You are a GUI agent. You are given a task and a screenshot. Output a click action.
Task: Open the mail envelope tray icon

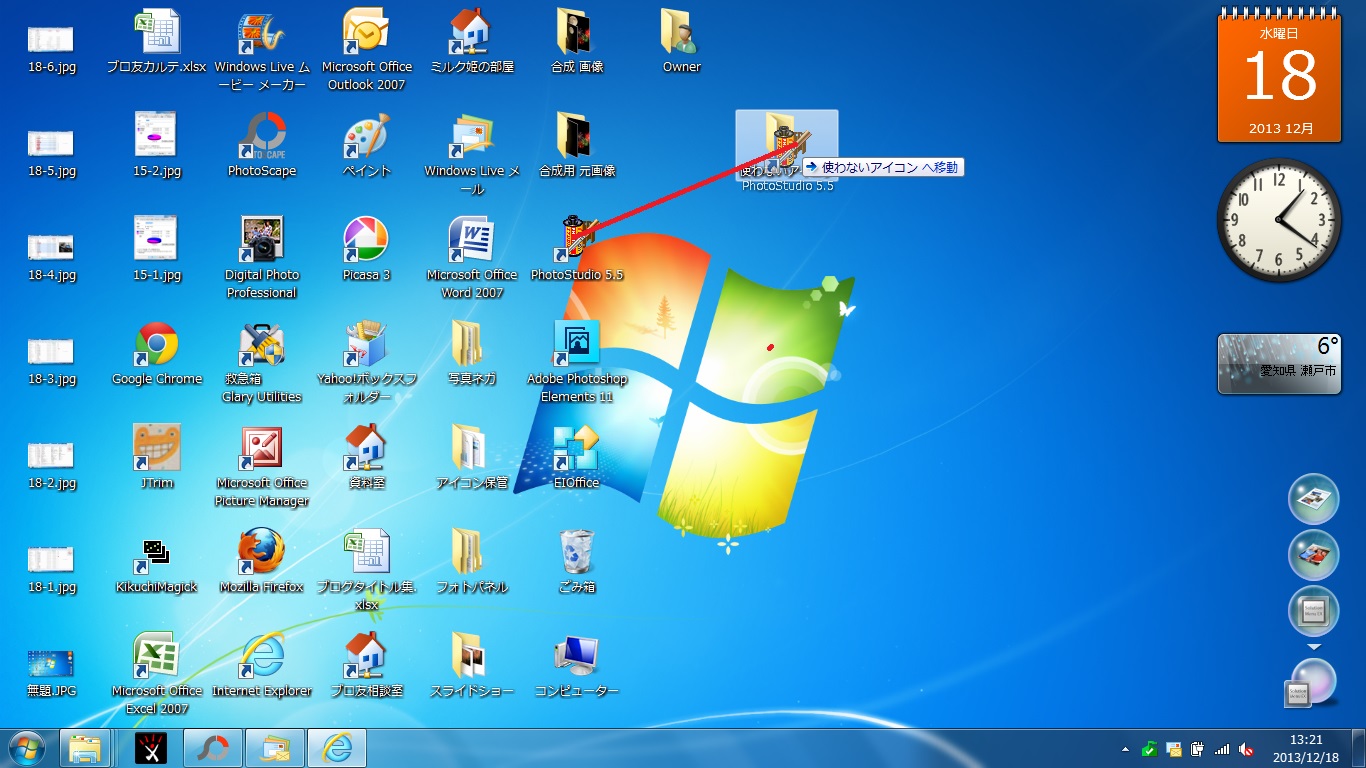(x=1174, y=749)
